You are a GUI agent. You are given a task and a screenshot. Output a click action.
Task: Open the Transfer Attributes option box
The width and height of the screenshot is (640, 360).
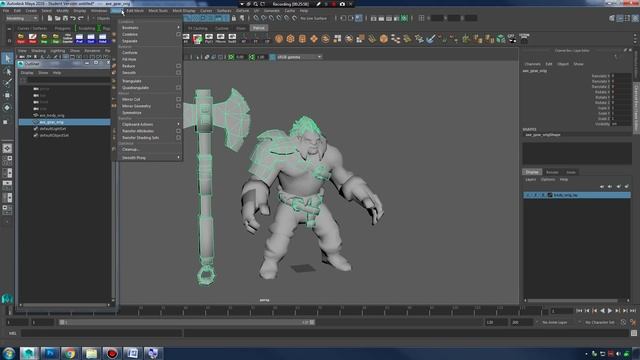point(178,131)
